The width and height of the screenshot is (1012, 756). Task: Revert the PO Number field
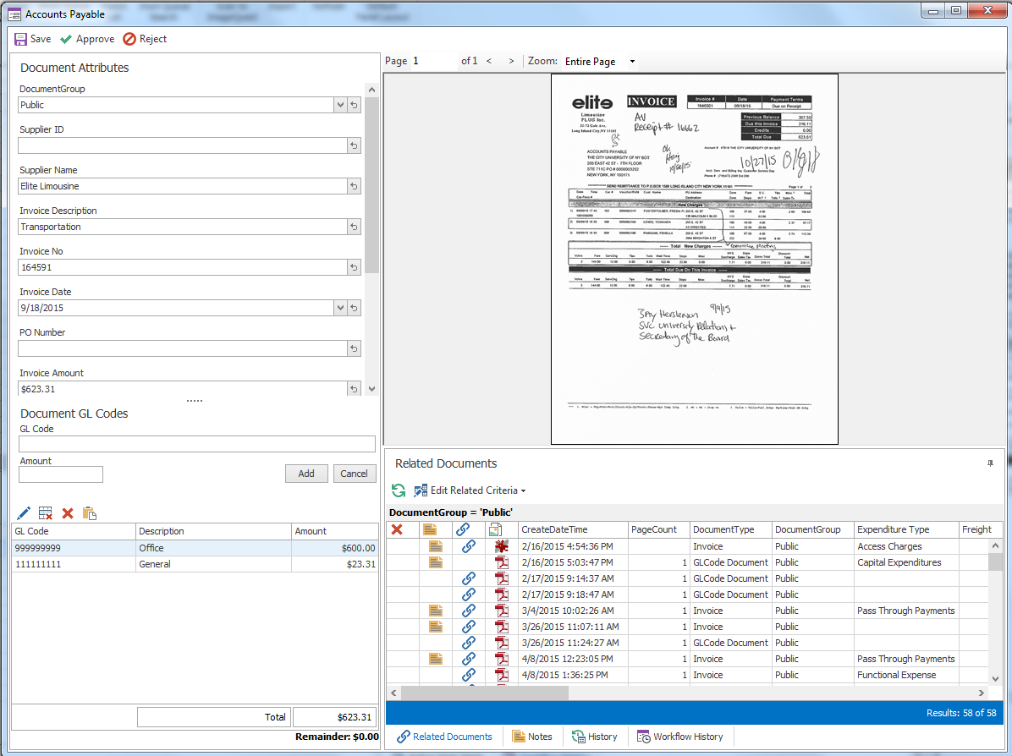click(354, 349)
